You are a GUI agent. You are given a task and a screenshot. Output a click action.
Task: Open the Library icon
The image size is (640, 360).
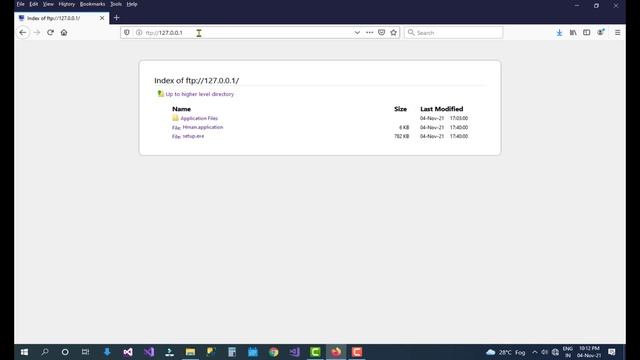tap(573, 33)
